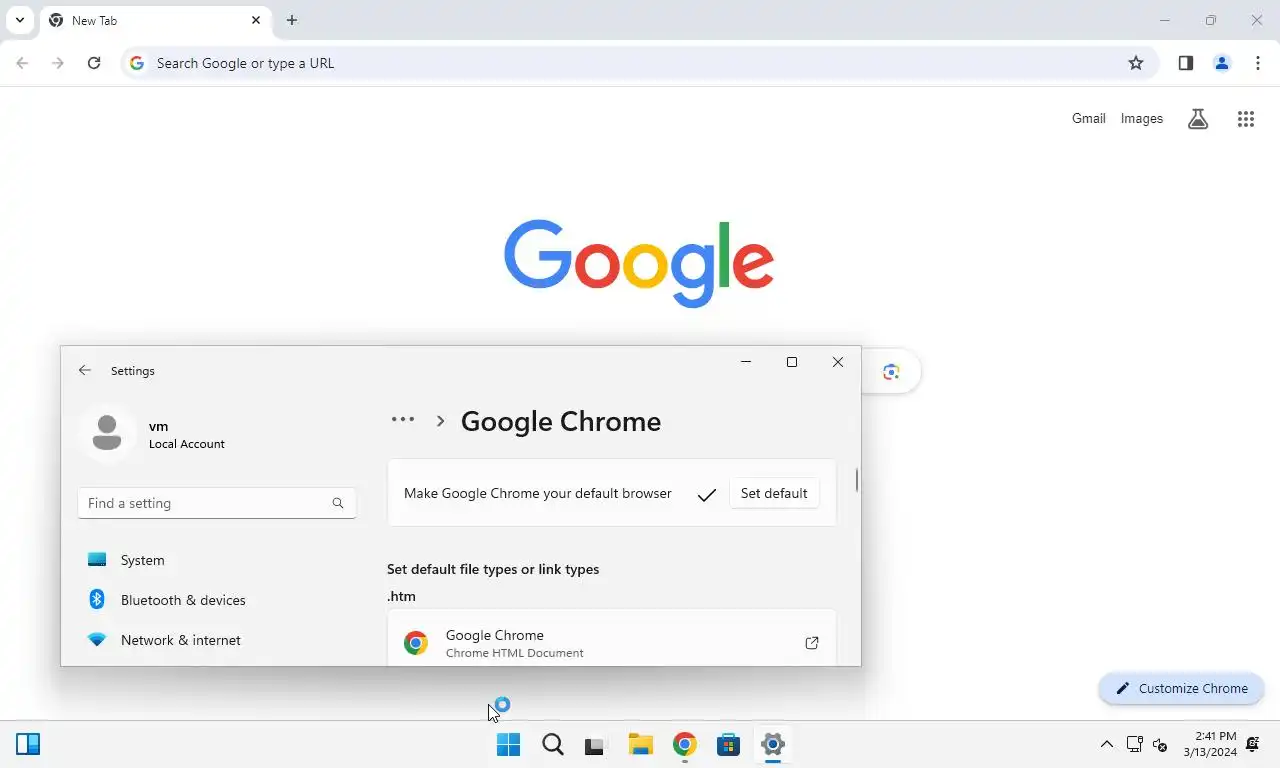Open the .htm Google Chrome association
This screenshot has width=1280, height=768.
(x=612, y=638)
